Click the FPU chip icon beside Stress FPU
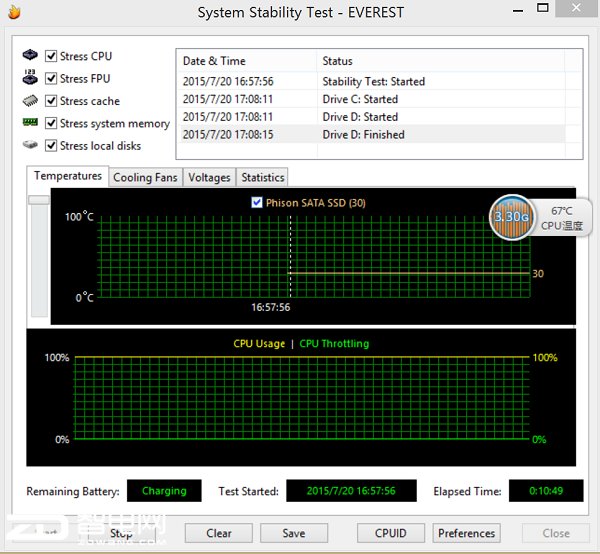The height and width of the screenshot is (554, 600). pyautogui.click(x=30, y=77)
